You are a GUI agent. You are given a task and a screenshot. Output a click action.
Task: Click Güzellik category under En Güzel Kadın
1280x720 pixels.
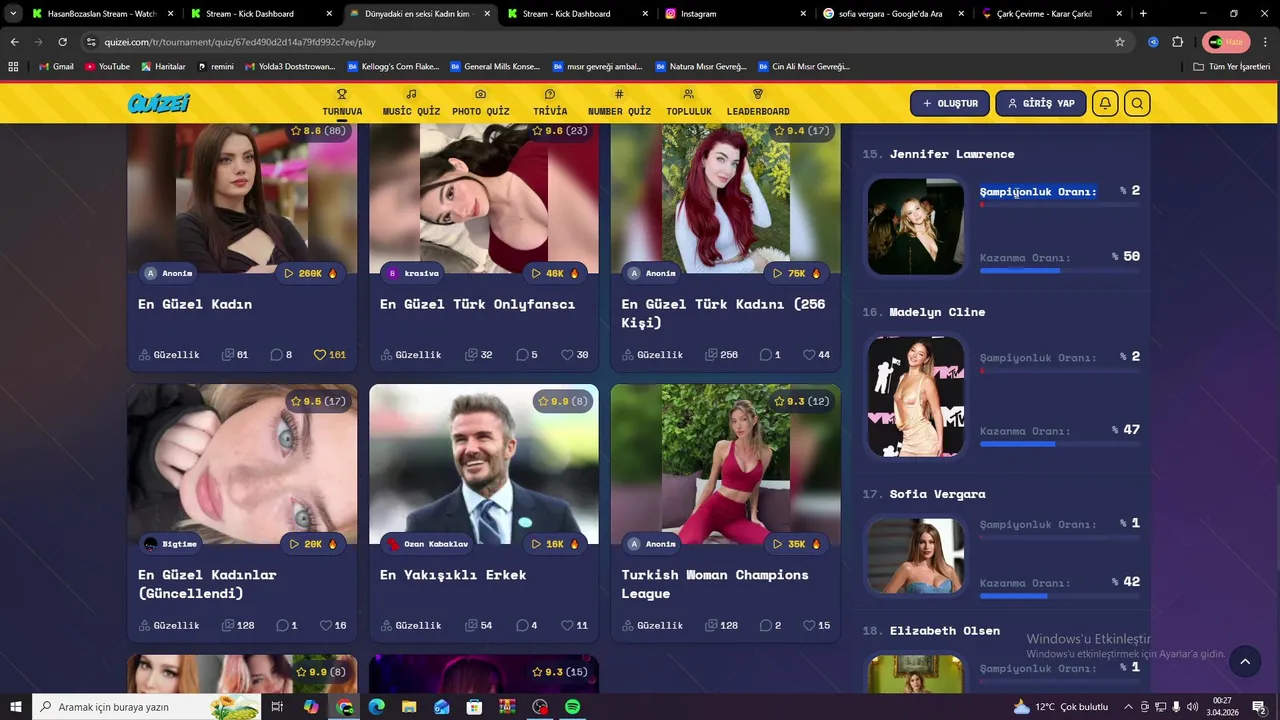pos(169,355)
